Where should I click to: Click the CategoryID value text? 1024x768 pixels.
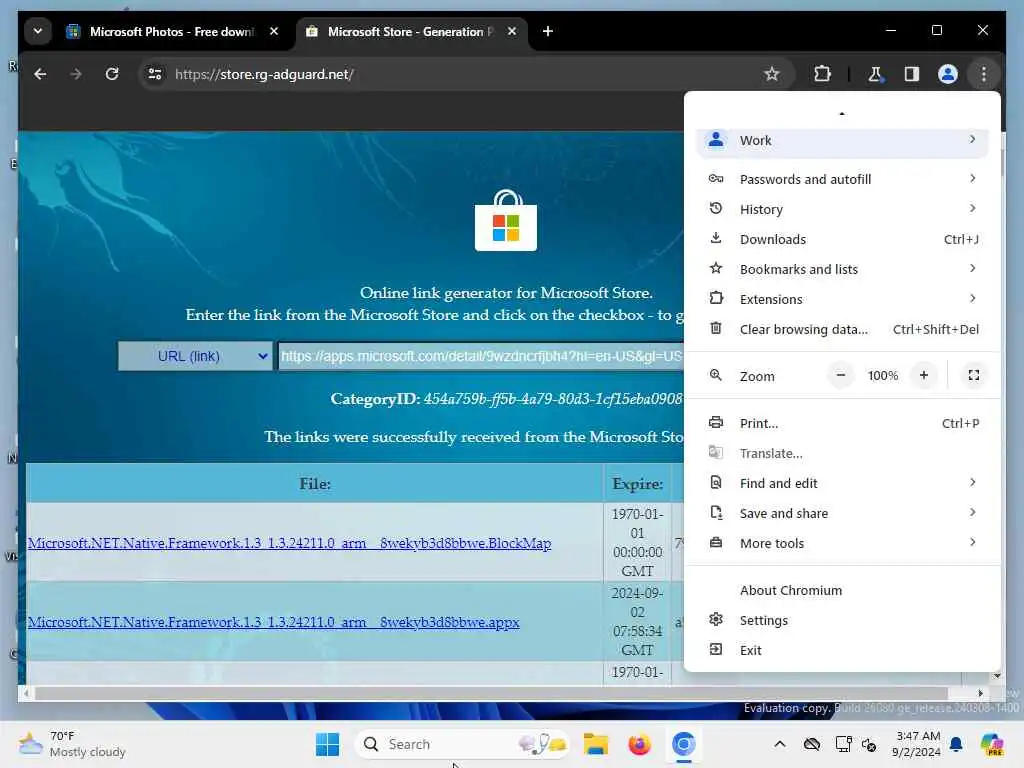pyautogui.click(x=553, y=399)
